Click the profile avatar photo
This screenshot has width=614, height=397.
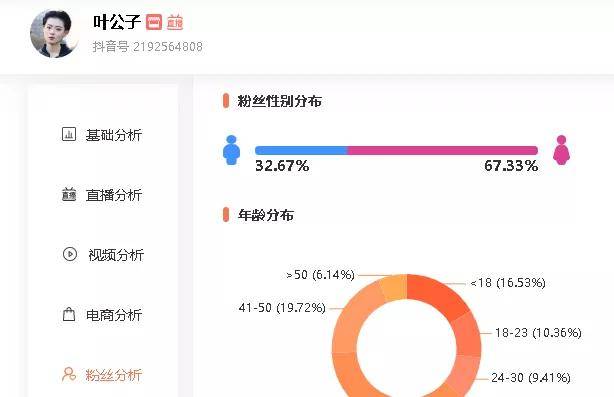54,34
